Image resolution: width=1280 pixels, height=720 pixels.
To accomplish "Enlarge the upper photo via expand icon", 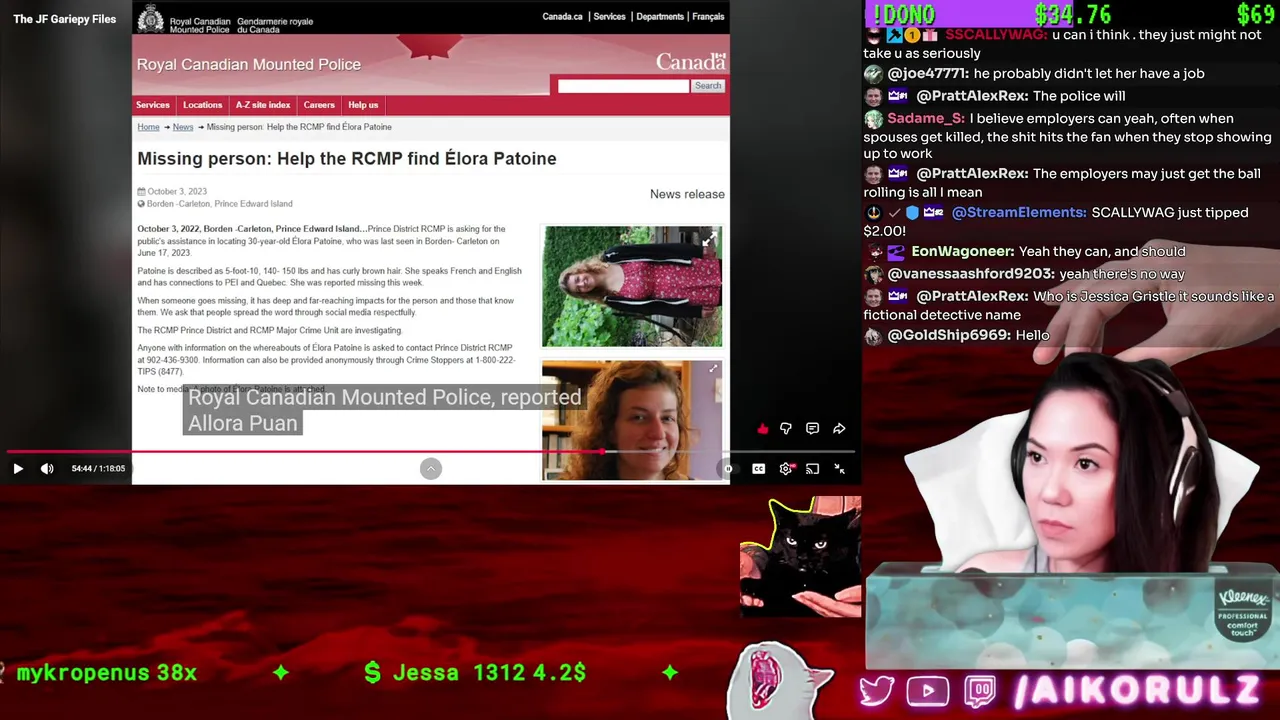I will click(710, 239).
